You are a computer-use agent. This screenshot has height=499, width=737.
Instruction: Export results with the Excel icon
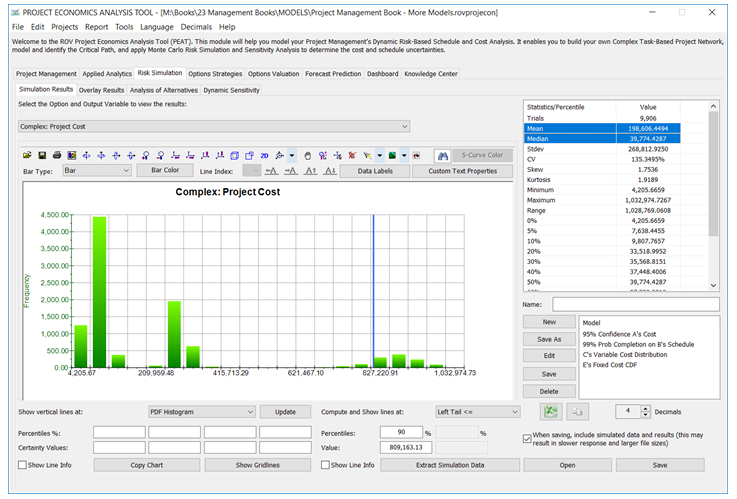(x=550, y=412)
